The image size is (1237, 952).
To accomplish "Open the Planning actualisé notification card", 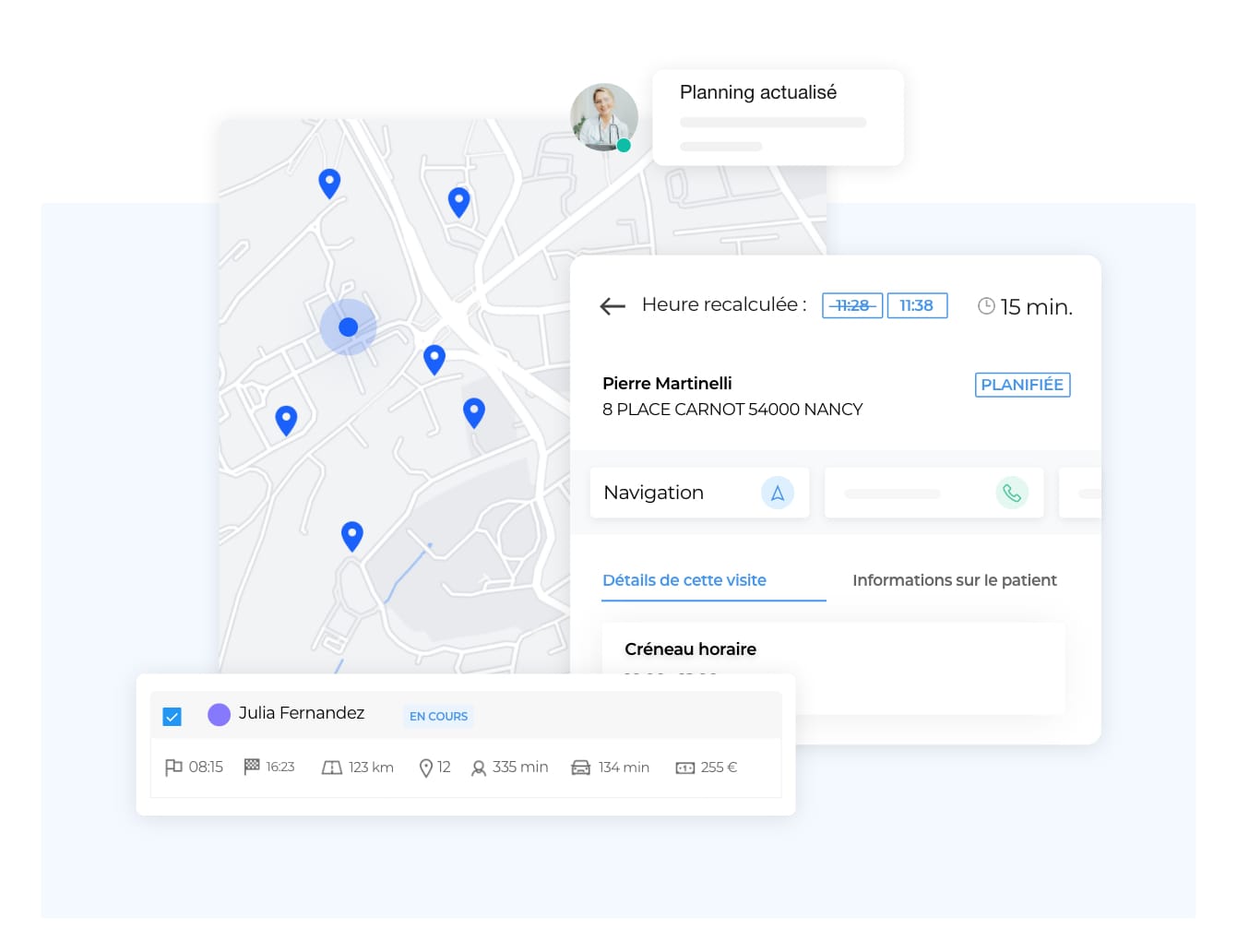I will pyautogui.click(x=778, y=117).
